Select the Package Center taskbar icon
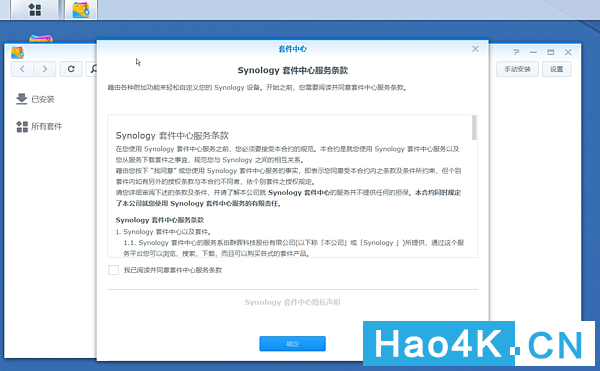Screen dimensions: 600x371 (x=81, y=10)
